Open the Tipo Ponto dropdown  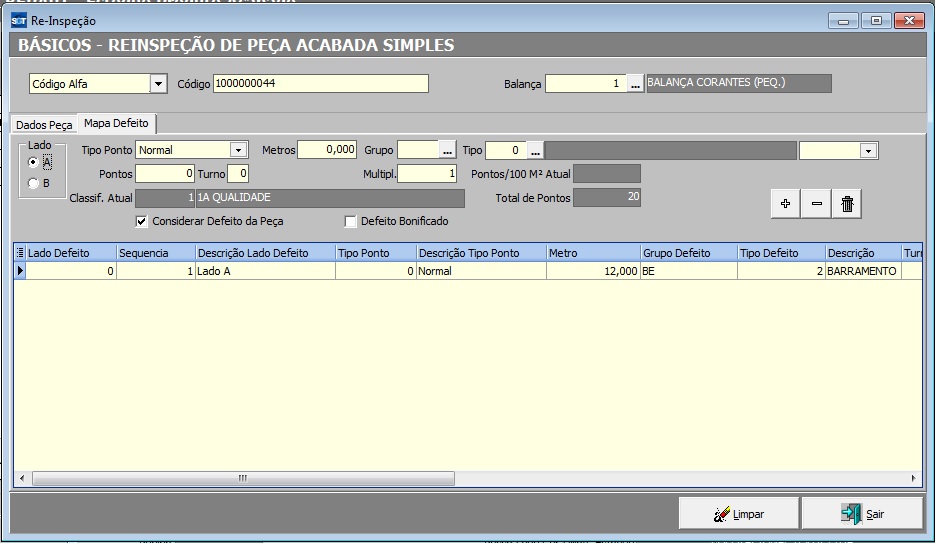click(x=238, y=150)
